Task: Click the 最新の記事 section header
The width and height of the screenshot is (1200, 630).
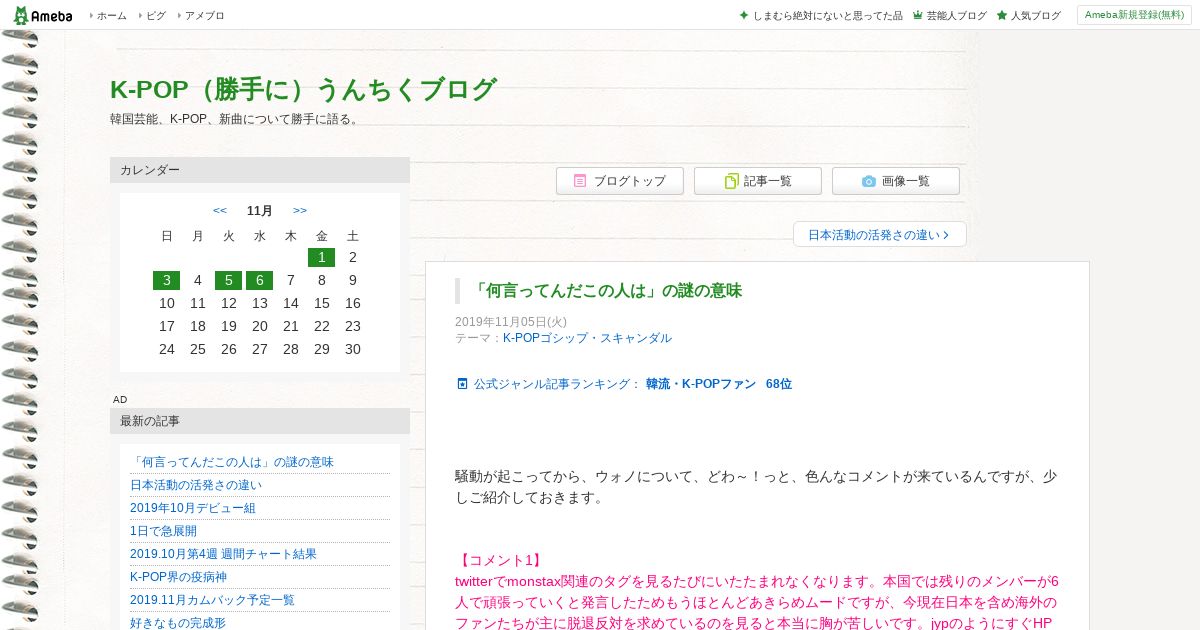Action: pos(260,421)
